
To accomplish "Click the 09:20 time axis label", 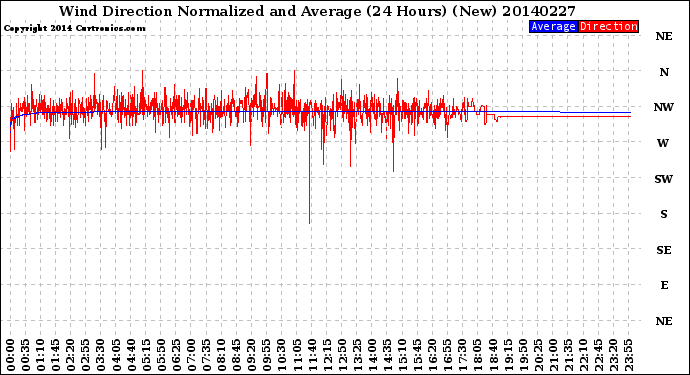I will 252,355.
